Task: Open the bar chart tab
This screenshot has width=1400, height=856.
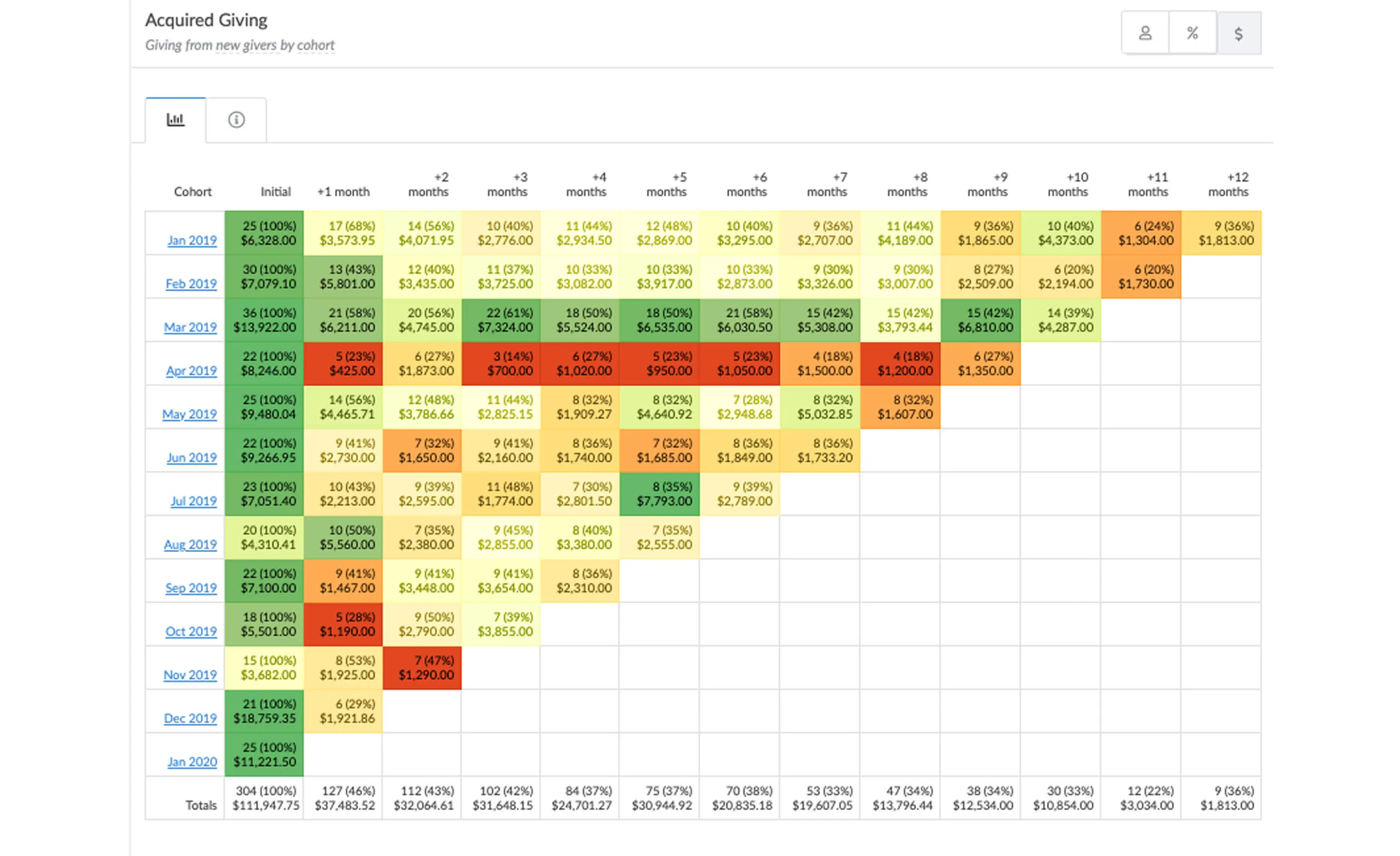Action: pyautogui.click(x=175, y=120)
